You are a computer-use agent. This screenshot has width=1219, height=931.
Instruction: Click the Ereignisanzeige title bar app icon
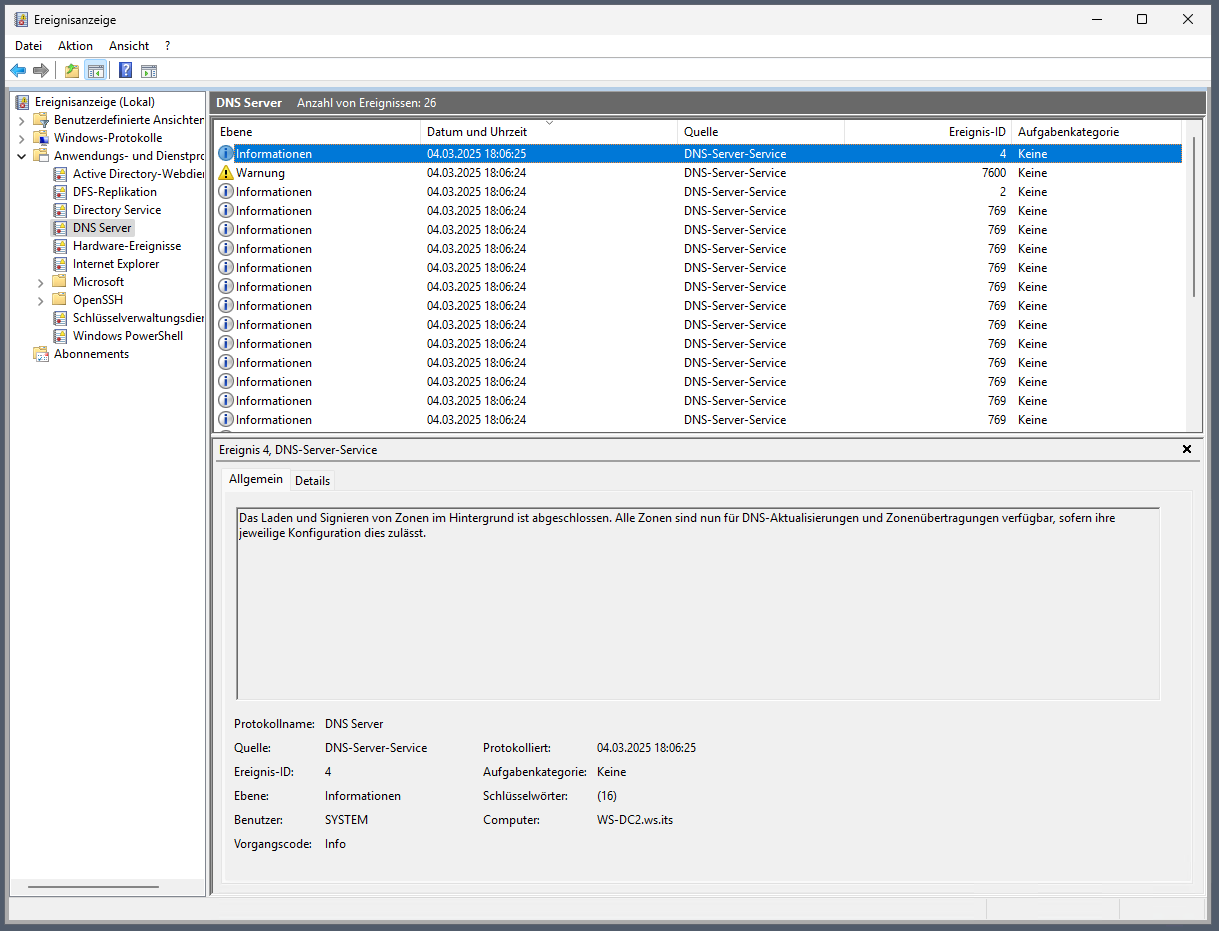pyautogui.click(x=21, y=19)
